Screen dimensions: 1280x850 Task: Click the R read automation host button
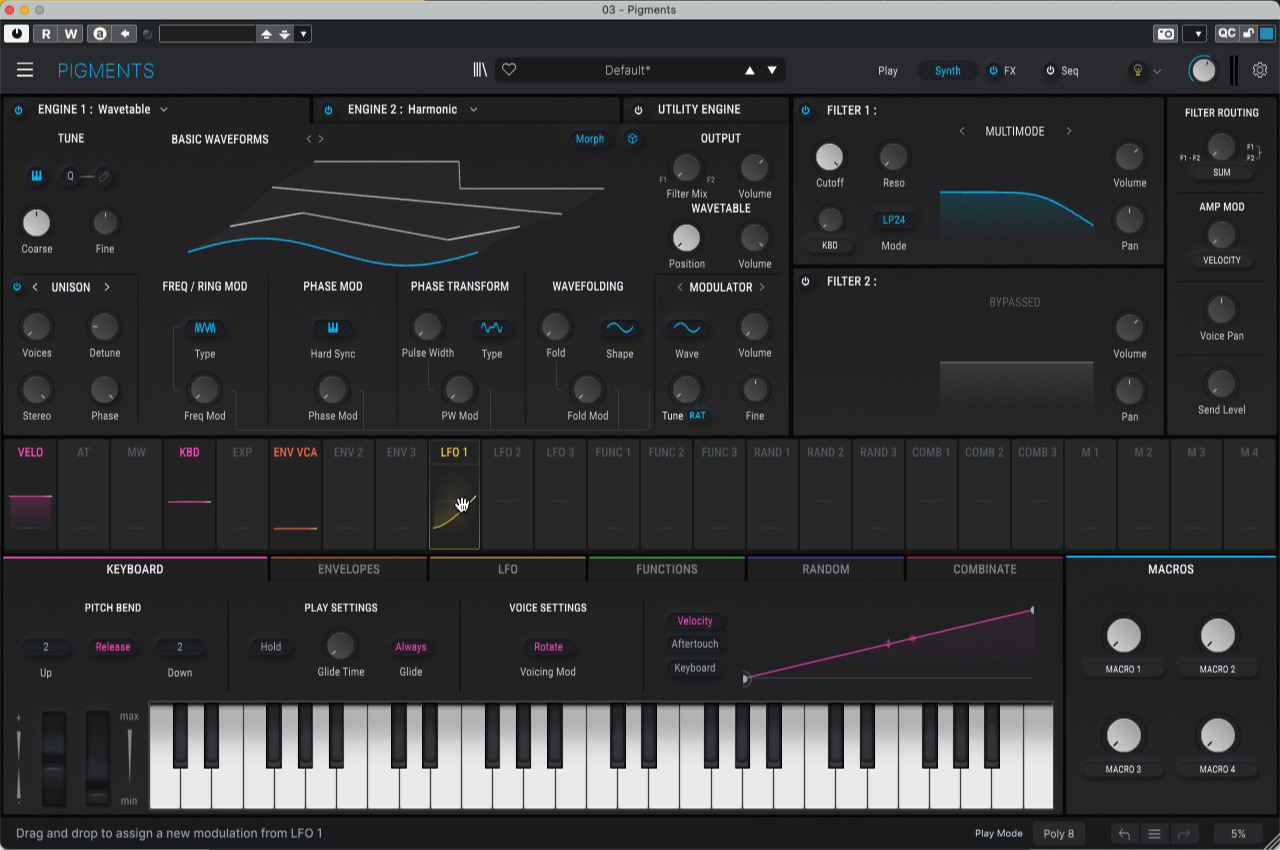click(46, 34)
